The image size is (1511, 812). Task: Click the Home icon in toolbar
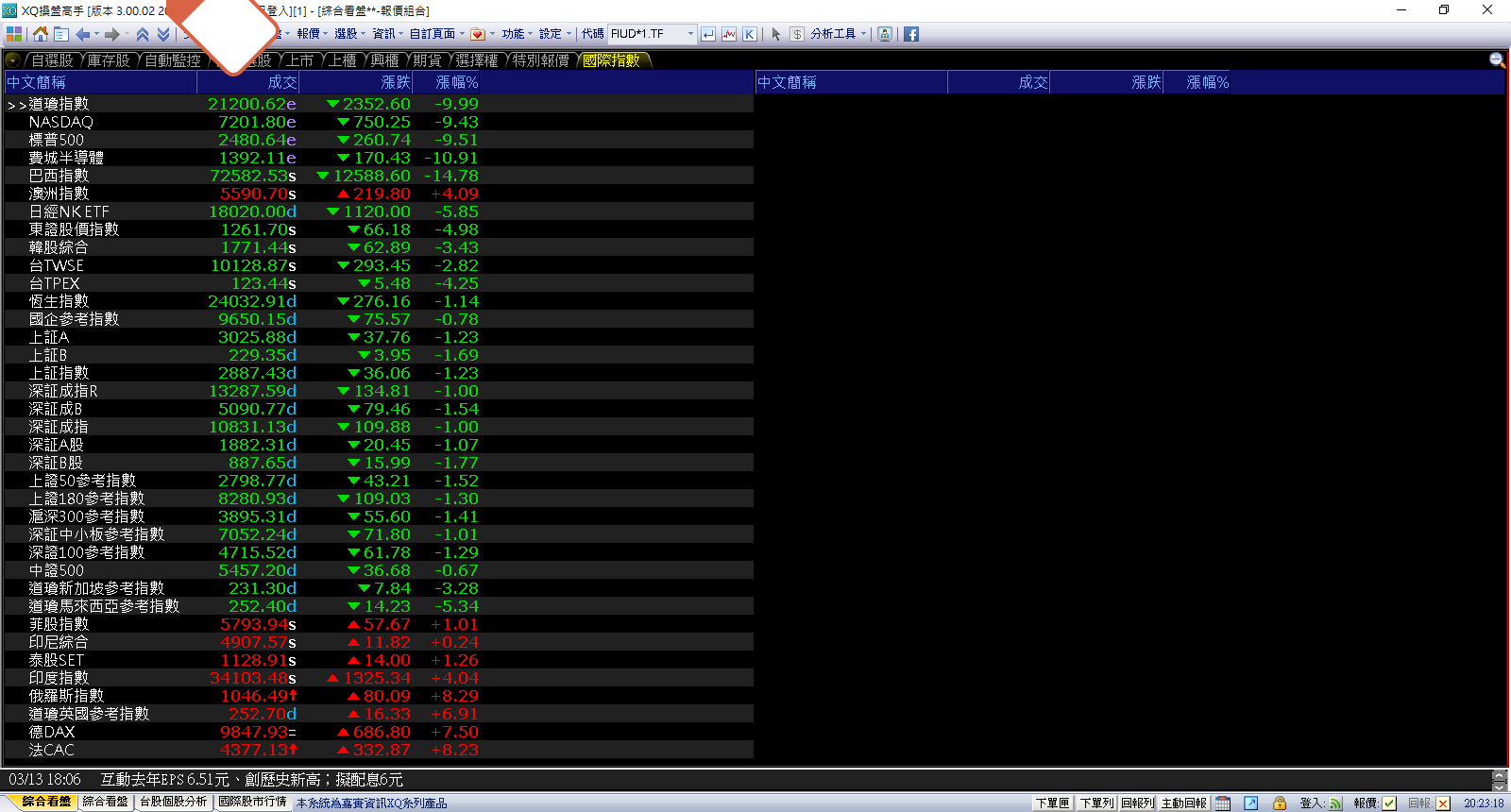pos(40,34)
